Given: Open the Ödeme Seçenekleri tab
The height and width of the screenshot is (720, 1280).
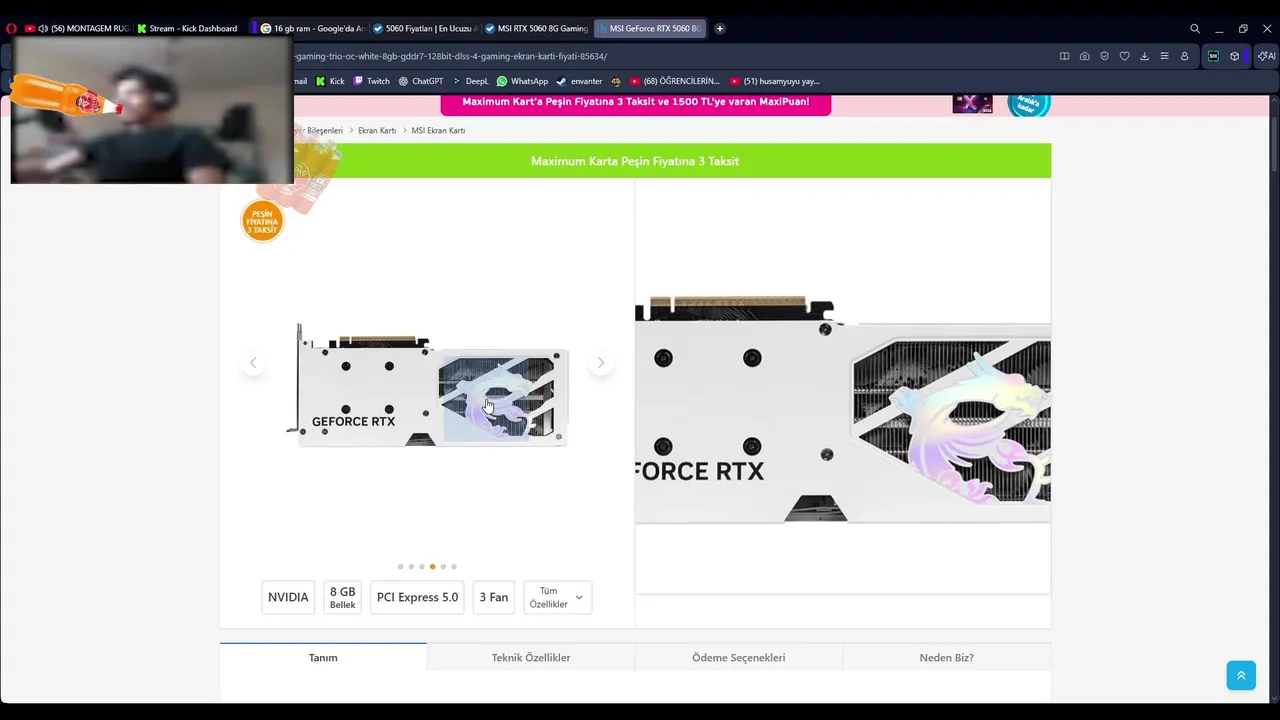Looking at the screenshot, I should coord(739,657).
